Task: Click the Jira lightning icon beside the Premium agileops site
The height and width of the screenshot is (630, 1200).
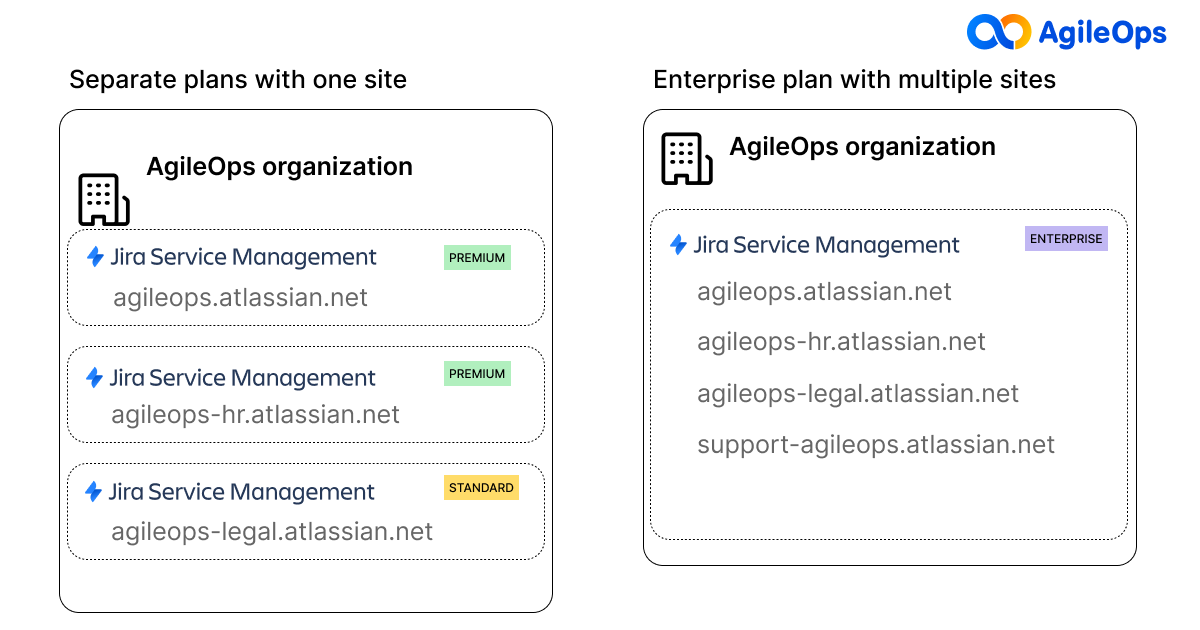Action: click(95, 257)
